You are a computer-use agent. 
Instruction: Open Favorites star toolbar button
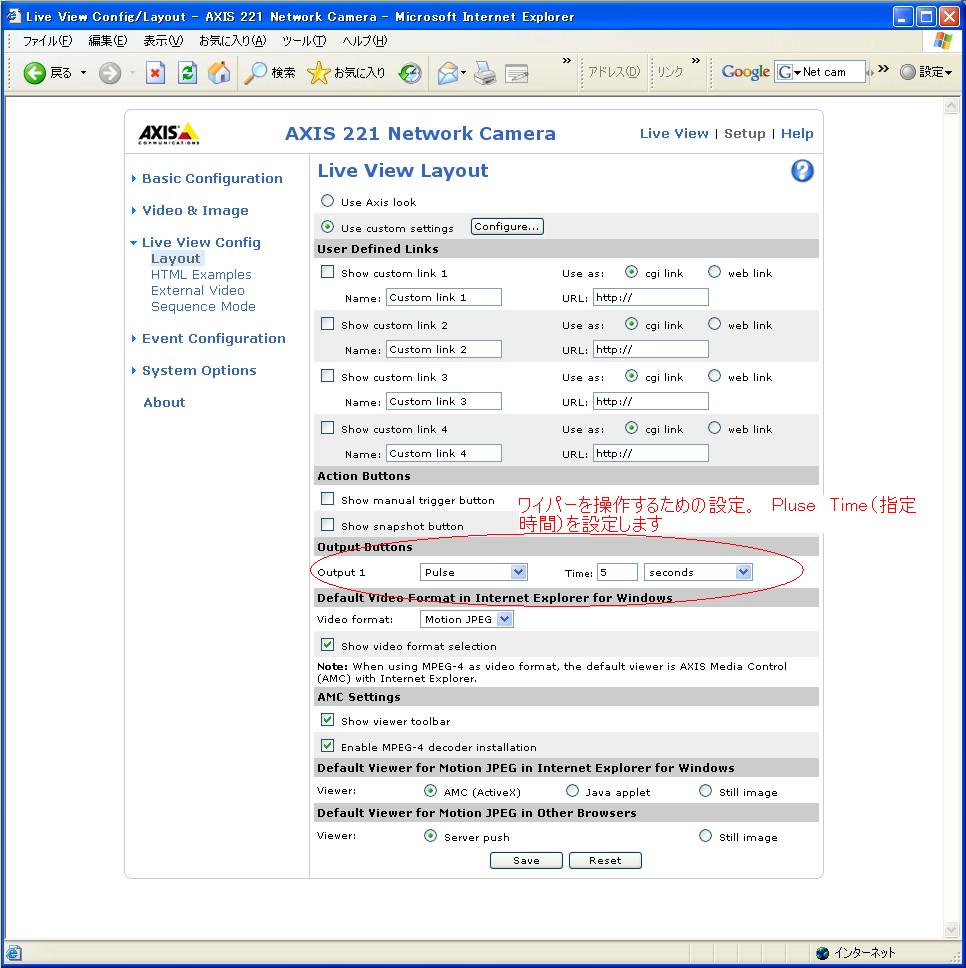point(346,73)
